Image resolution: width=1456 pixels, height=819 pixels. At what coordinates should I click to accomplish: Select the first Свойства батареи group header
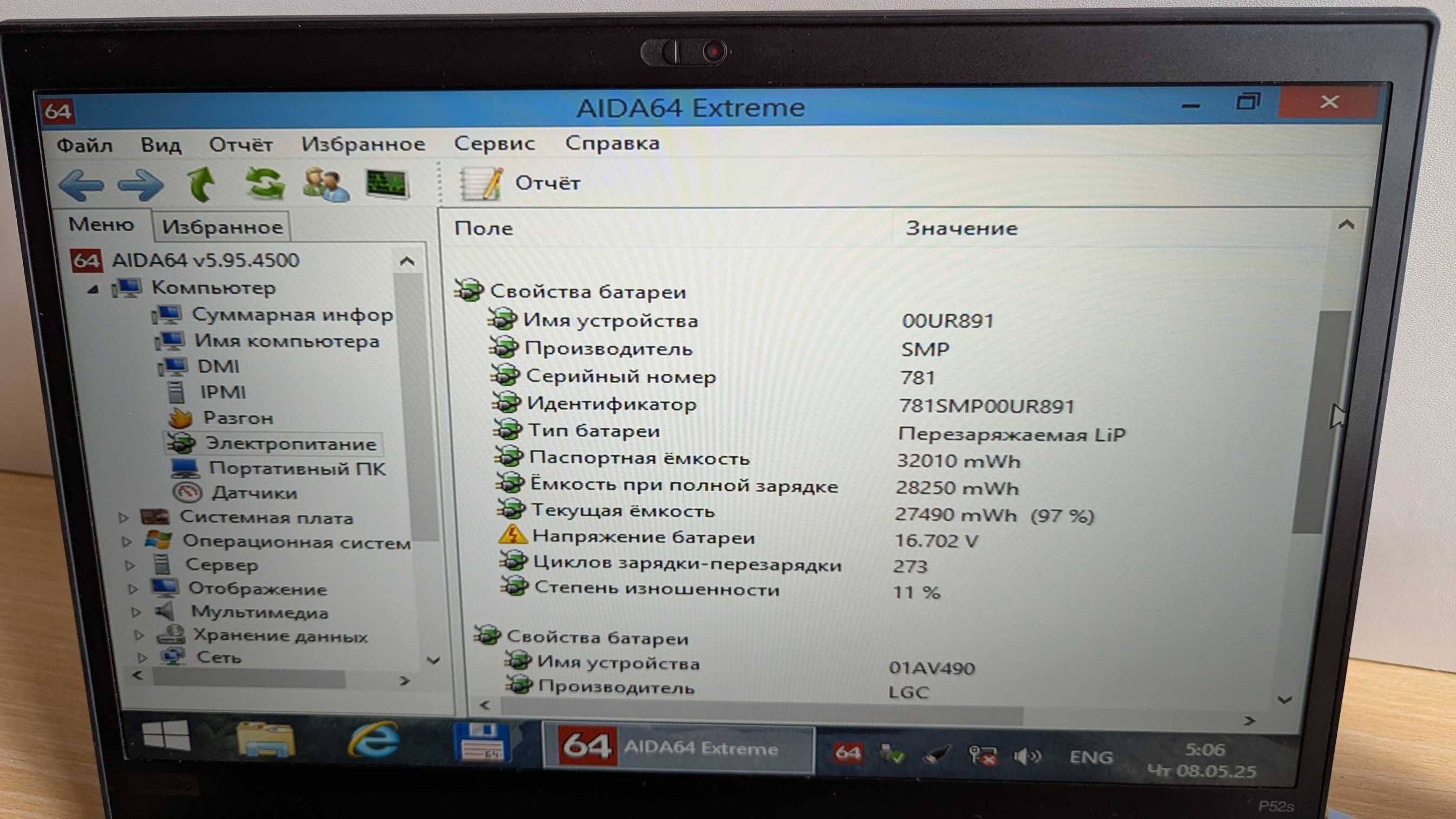(x=571, y=291)
